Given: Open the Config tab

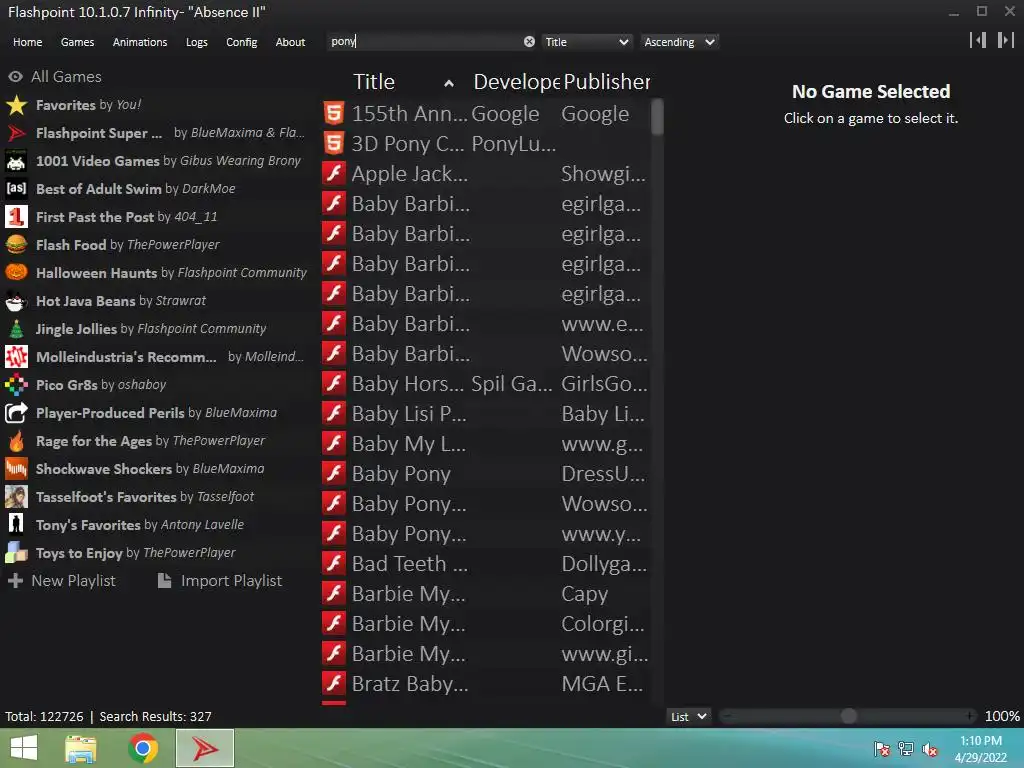Looking at the screenshot, I should [x=242, y=42].
